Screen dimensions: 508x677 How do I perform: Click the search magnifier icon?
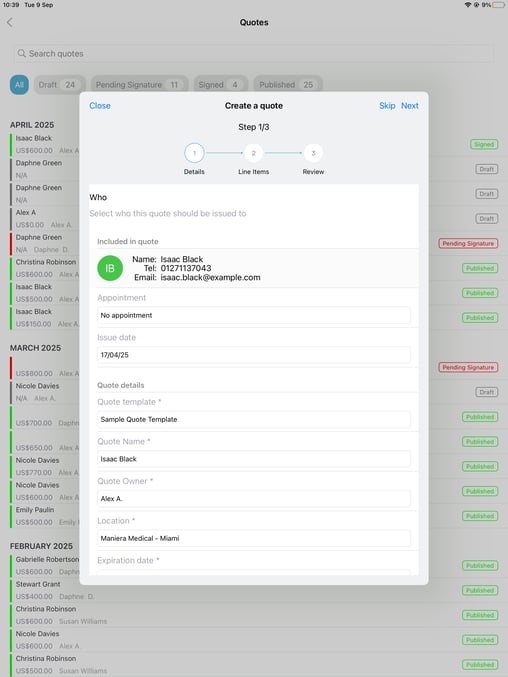tap(22, 54)
